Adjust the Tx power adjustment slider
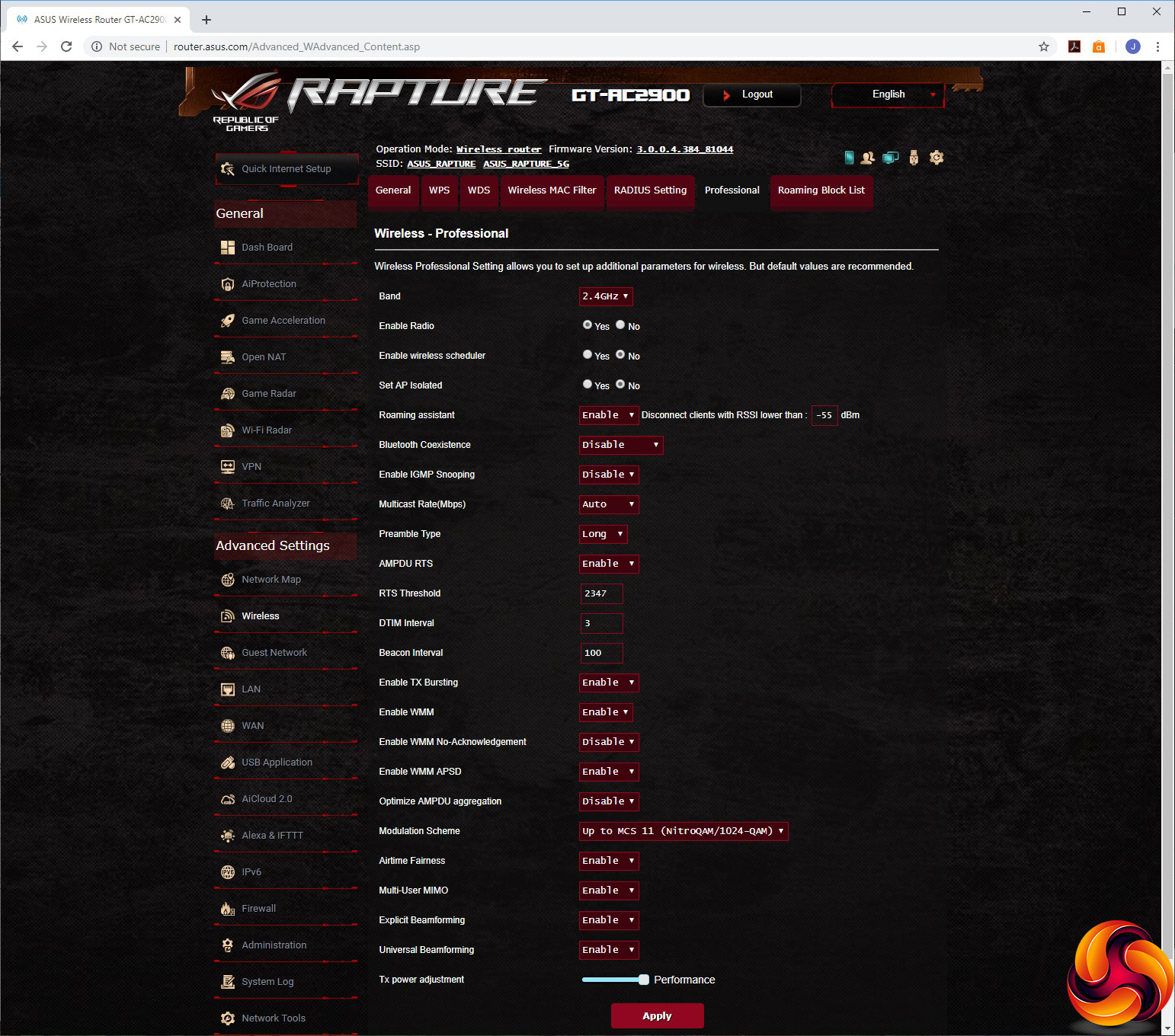The width and height of the screenshot is (1175, 1036). pos(644,980)
